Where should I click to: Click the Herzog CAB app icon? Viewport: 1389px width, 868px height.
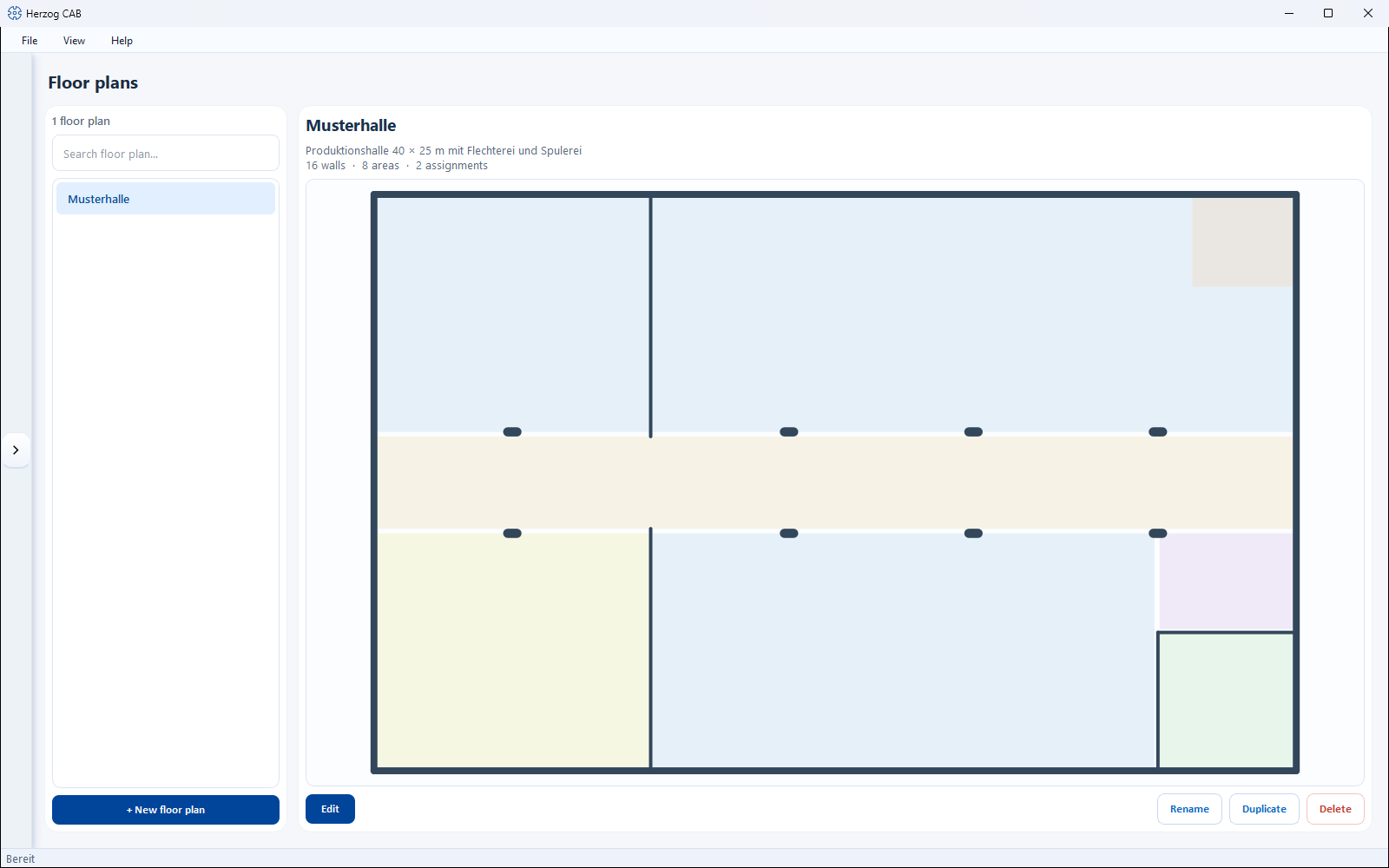coord(15,13)
